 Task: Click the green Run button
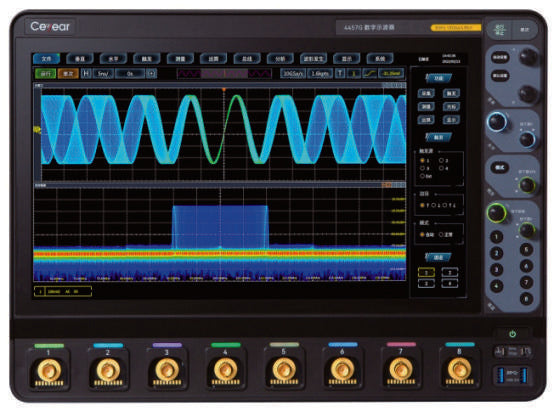(x=46, y=74)
